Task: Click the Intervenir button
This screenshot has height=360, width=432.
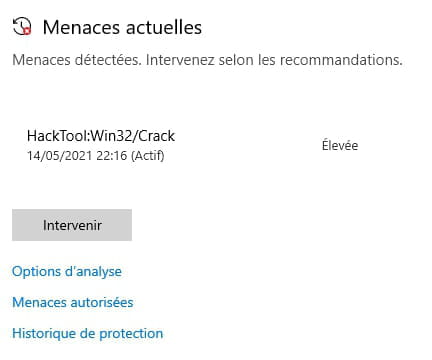Action: click(72, 225)
